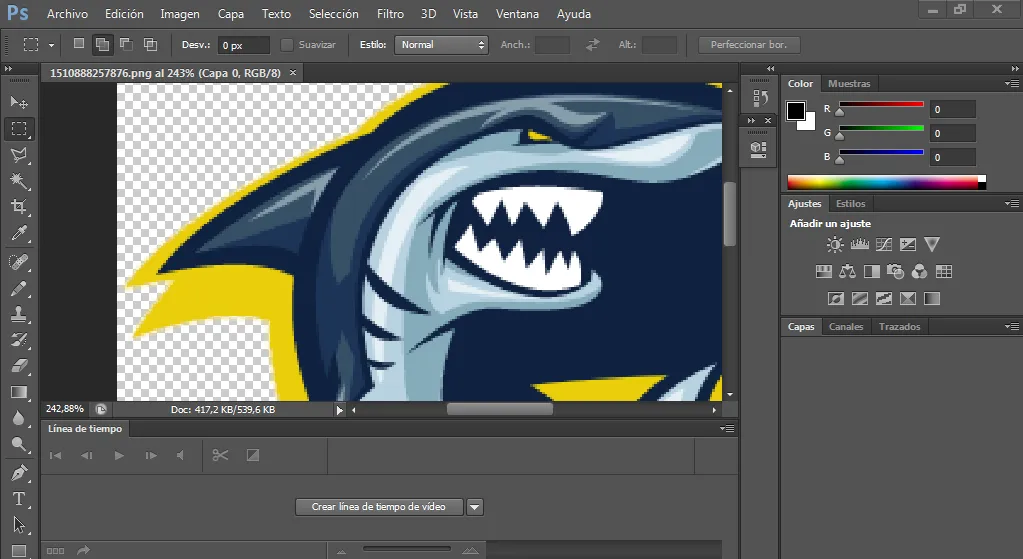Open the tool preset picker arrow

pos(52,45)
